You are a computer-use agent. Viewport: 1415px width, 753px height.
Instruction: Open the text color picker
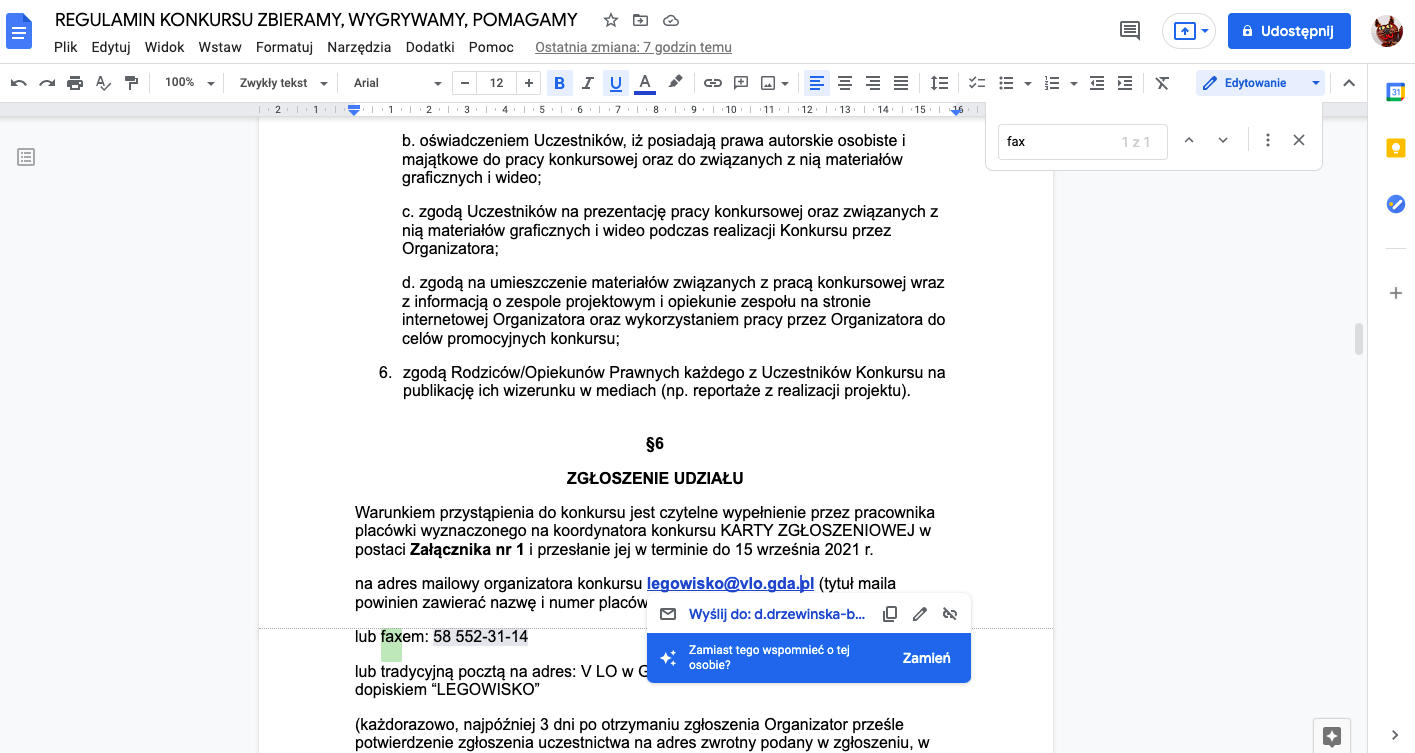pos(645,83)
